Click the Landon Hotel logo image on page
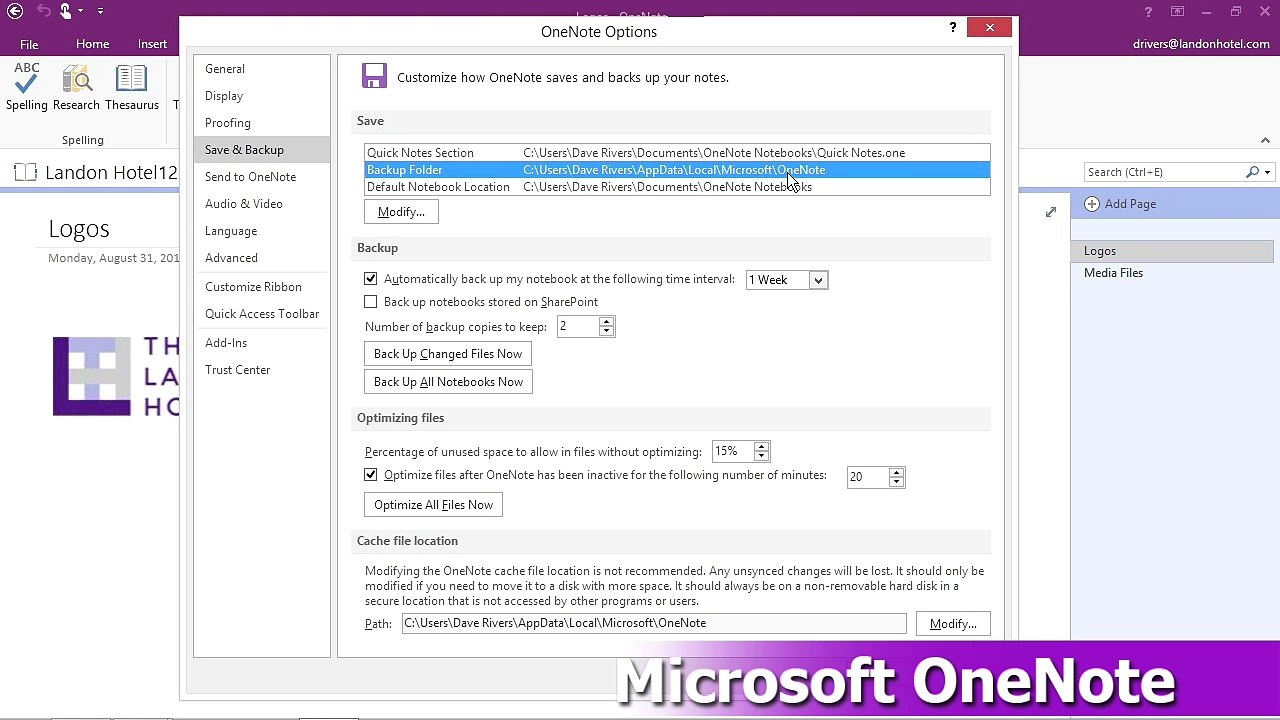1280x720 pixels. coord(116,376)
